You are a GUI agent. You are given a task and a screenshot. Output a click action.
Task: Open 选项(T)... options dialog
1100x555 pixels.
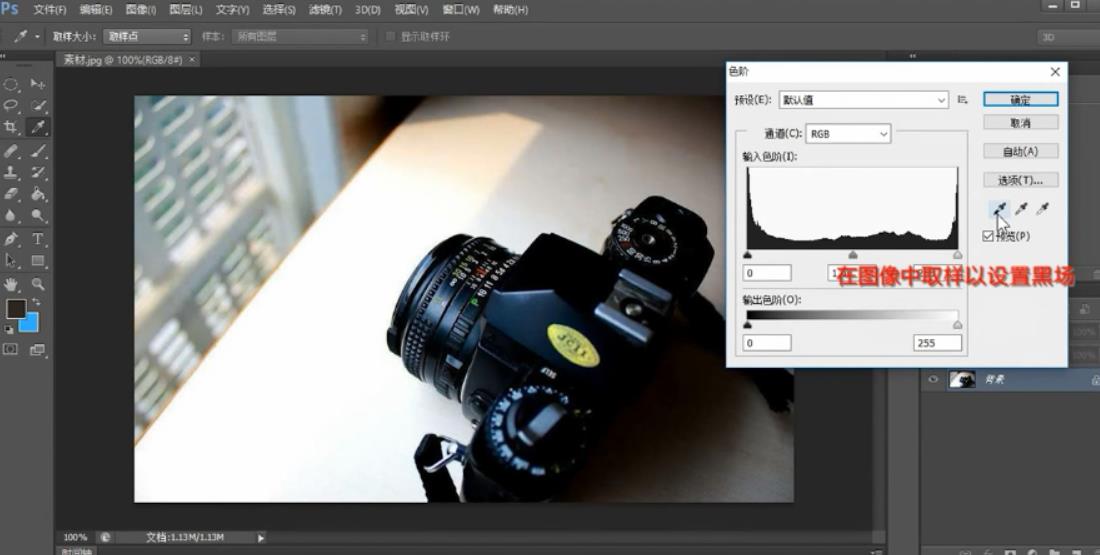point(1021,180)
